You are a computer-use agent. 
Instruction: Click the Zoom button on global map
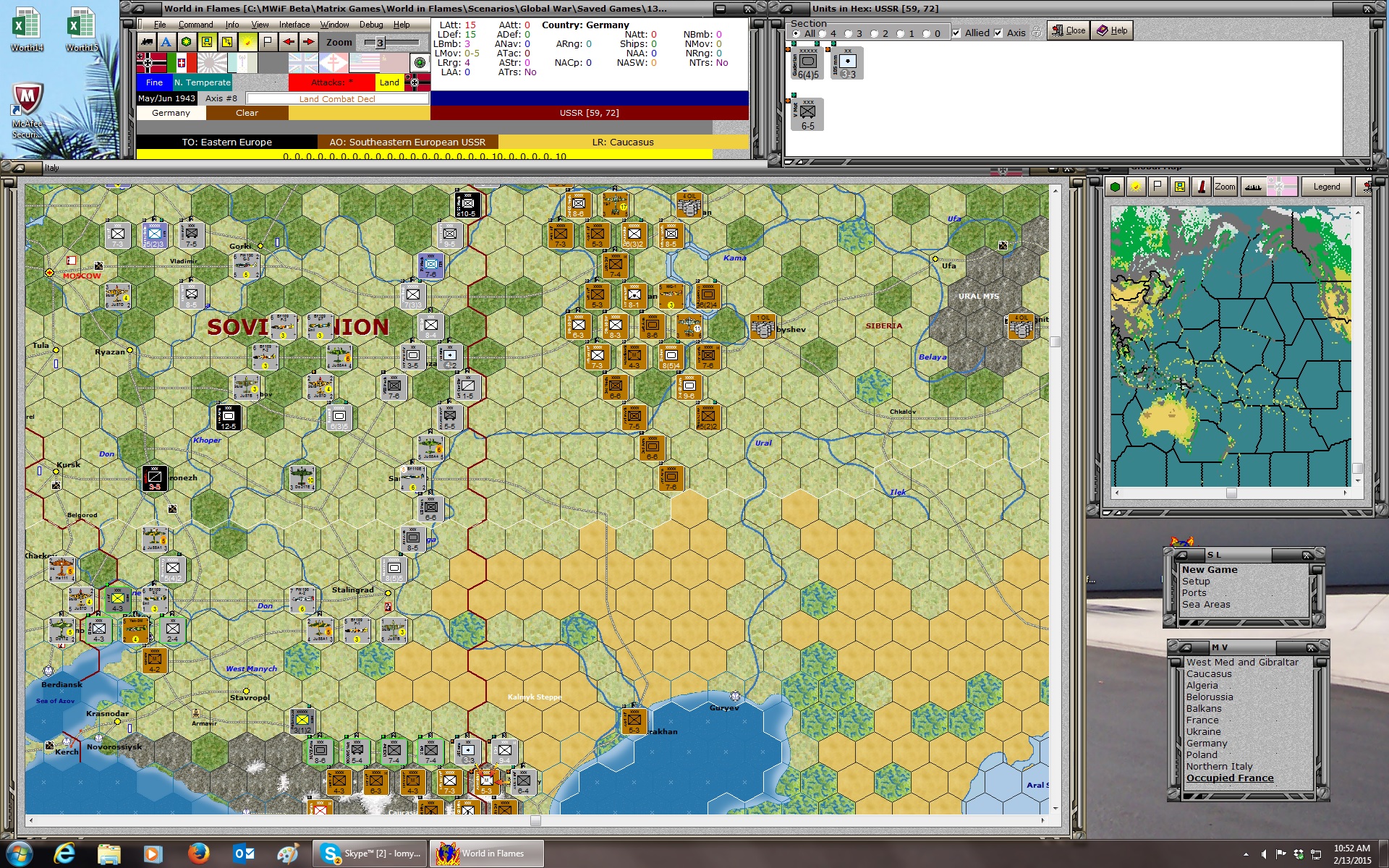pos(1225,187)
